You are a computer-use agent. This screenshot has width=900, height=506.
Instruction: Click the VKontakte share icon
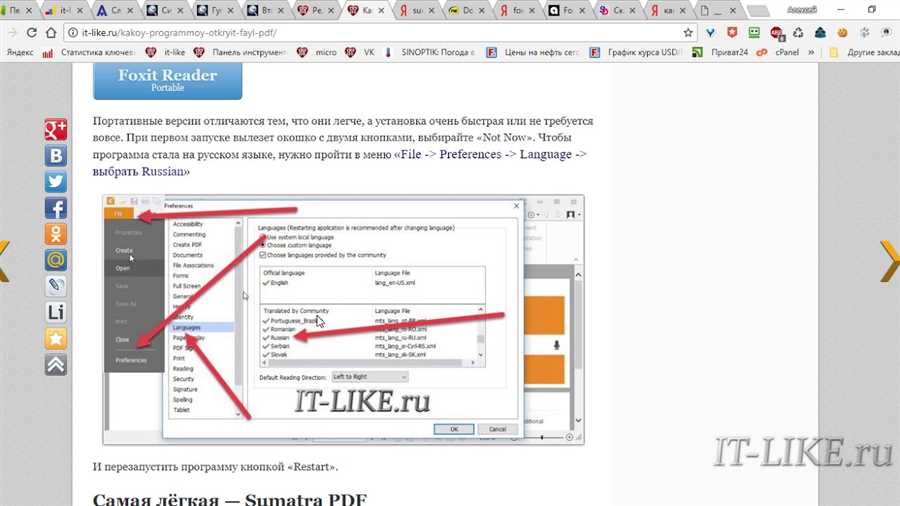tap(55, 155)
